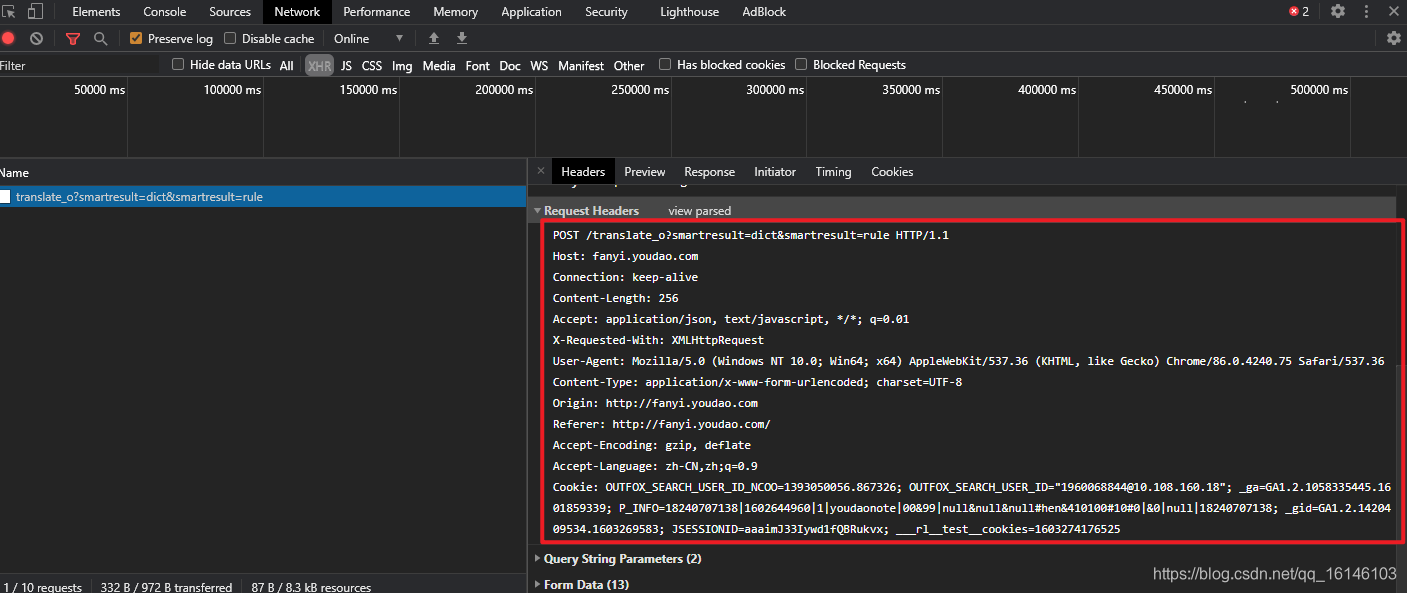Close the request details pane
This screenshot has width=1407, height=593.
pyautogui.click(x=541, y=171)
